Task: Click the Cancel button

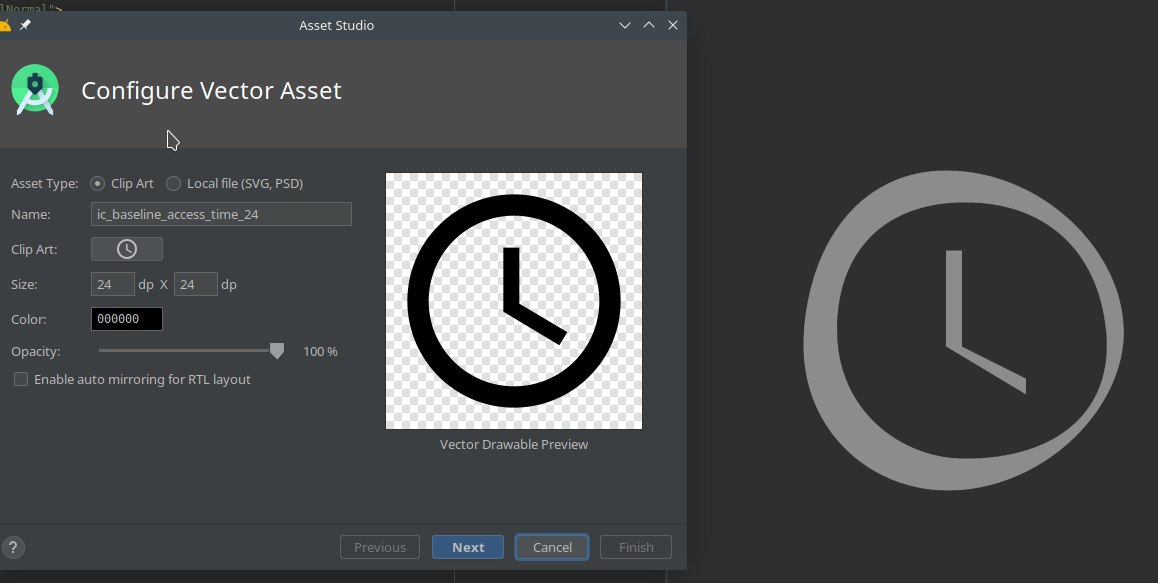Action: click(x=552, y=548)
